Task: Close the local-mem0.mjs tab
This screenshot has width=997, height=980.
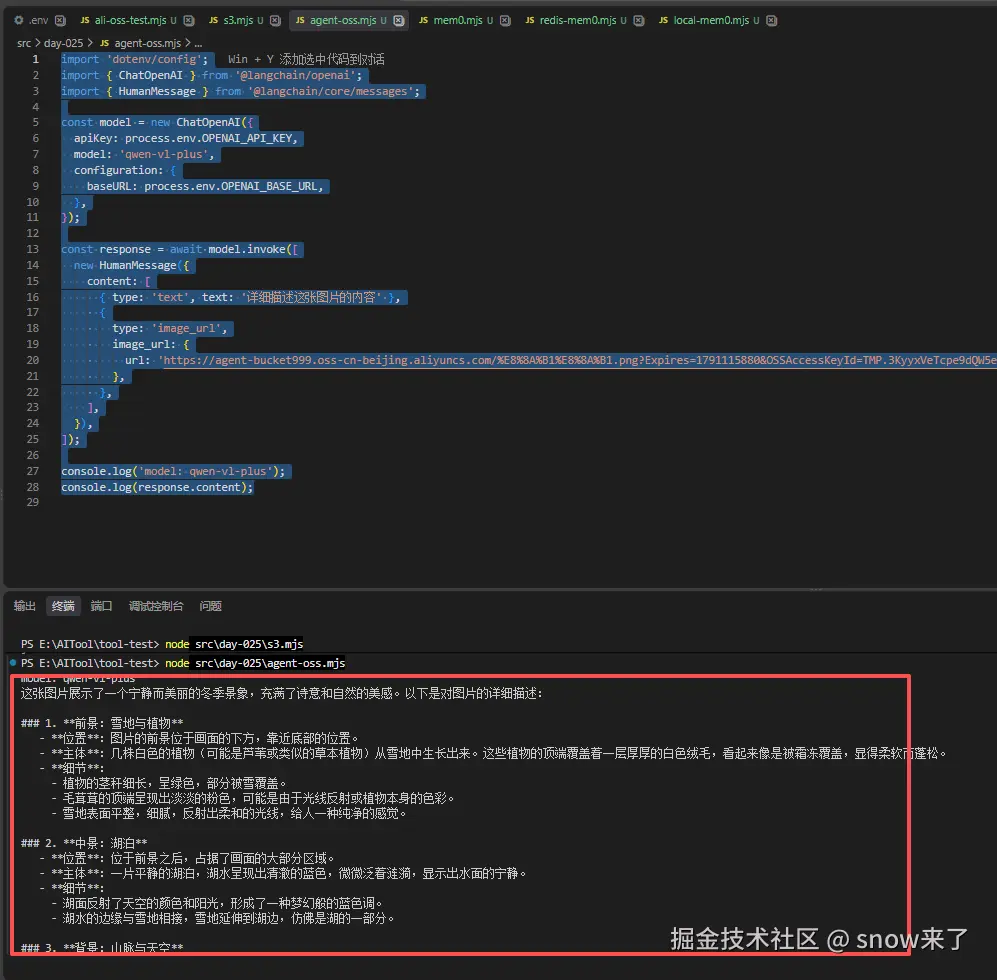Action: pos(771,20)
